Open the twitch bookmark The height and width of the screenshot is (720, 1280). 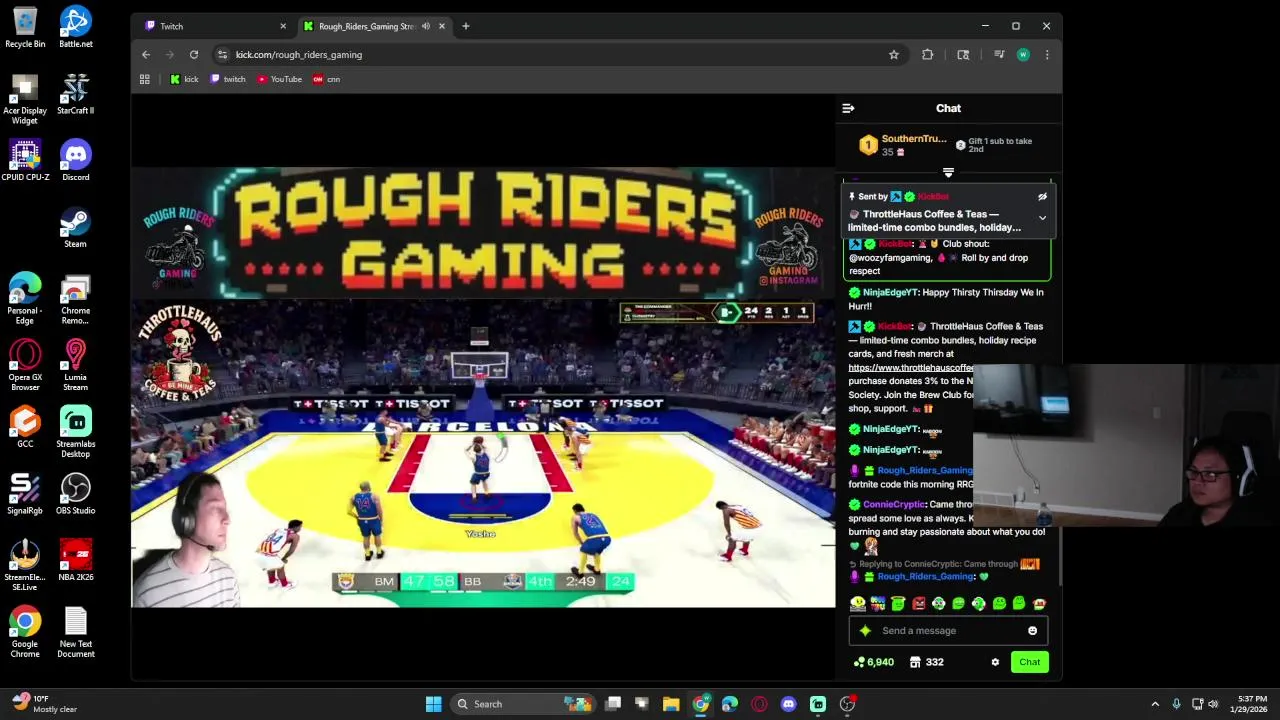228,79
